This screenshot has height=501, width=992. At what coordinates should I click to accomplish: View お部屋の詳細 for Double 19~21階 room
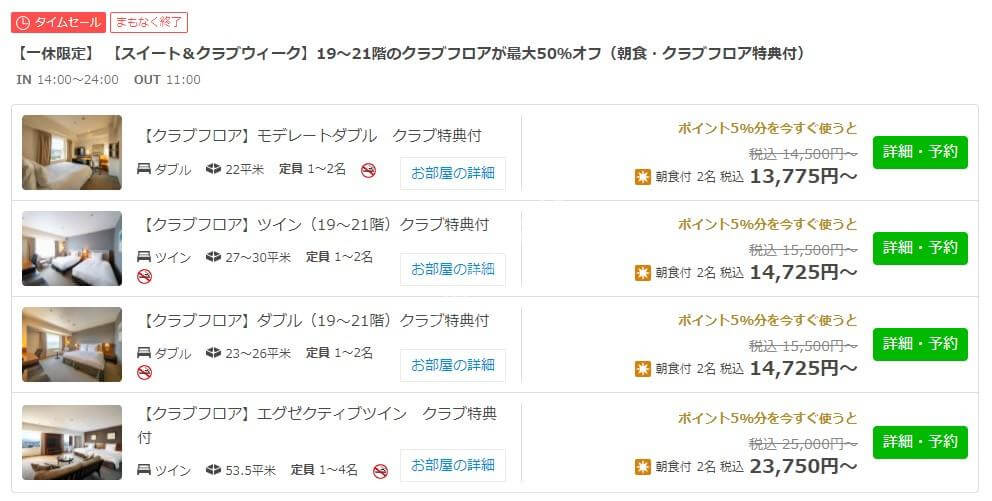click(453, 366)
